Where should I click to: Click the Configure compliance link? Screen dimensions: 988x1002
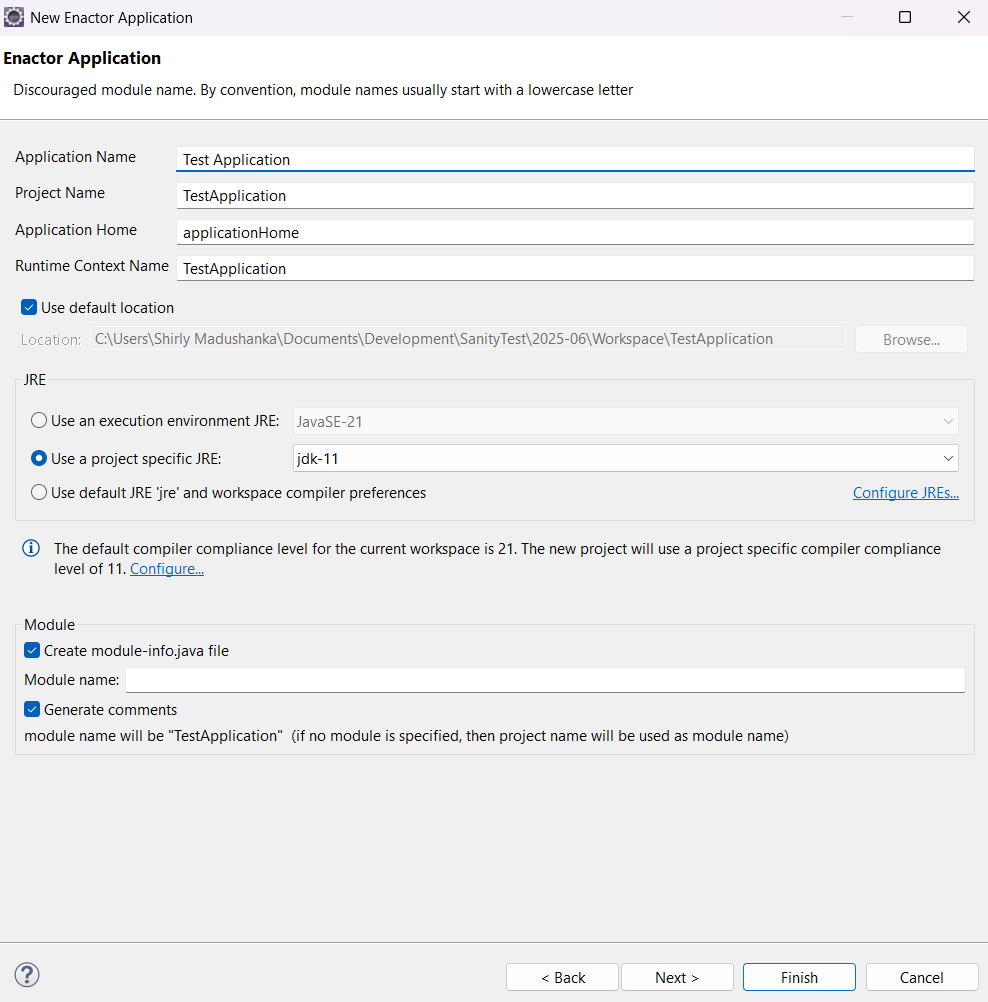[167, 569]
